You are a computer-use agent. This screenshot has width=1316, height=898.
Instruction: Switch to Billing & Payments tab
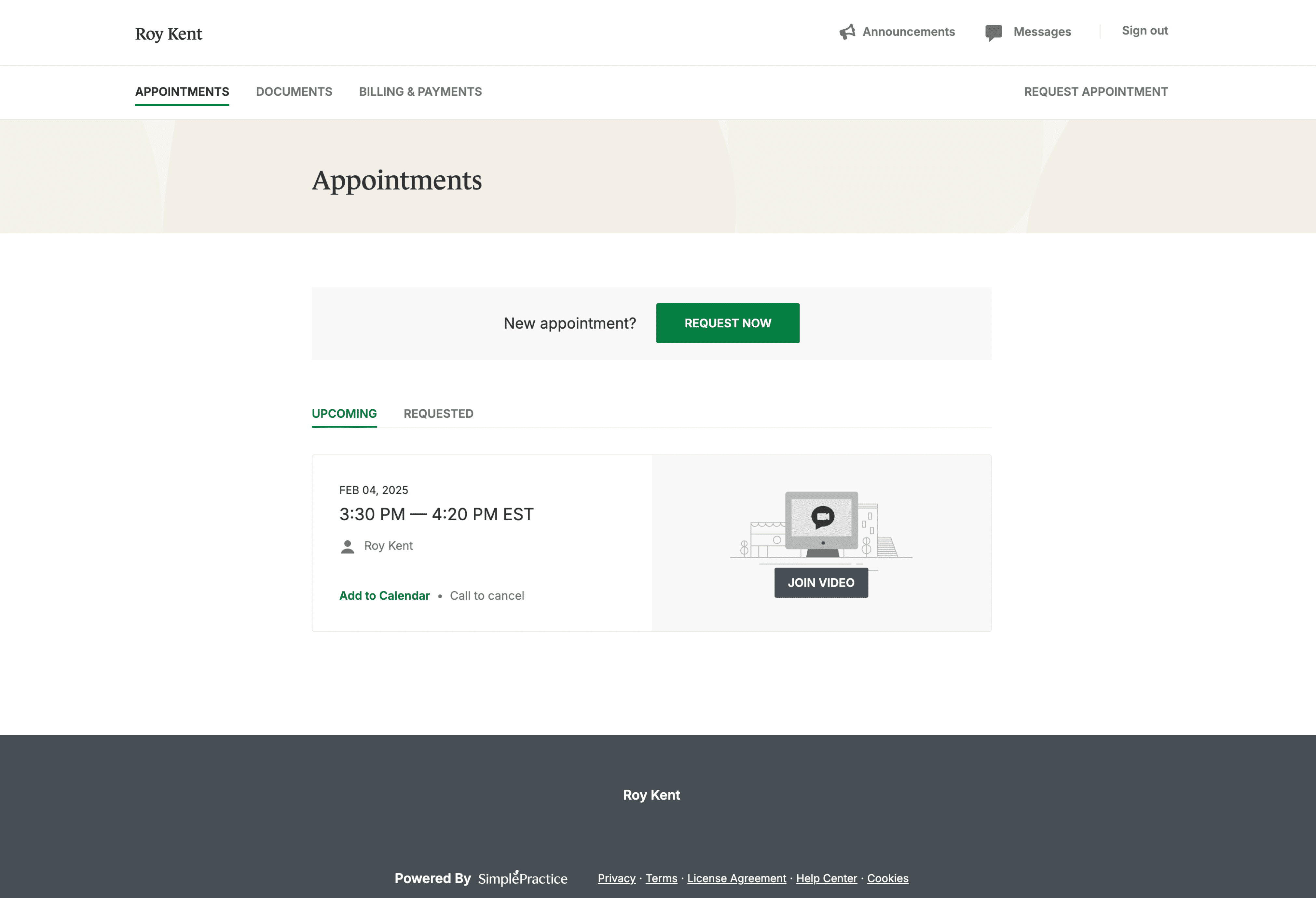click(x=420, y=92)
